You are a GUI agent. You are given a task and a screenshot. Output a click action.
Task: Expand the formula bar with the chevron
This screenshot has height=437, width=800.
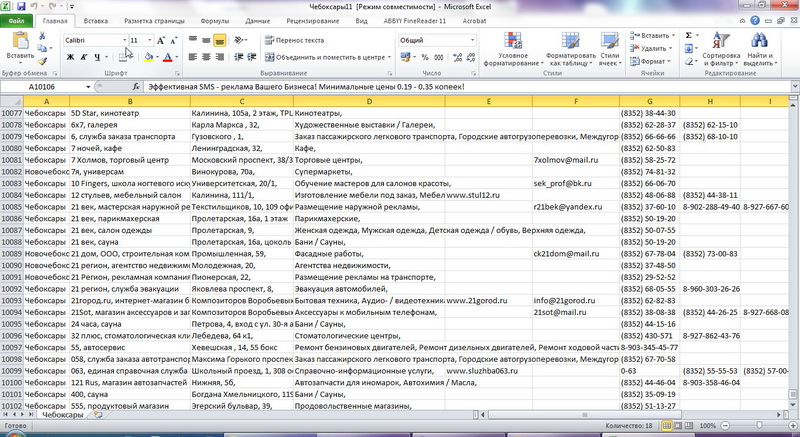click(795, 87)
